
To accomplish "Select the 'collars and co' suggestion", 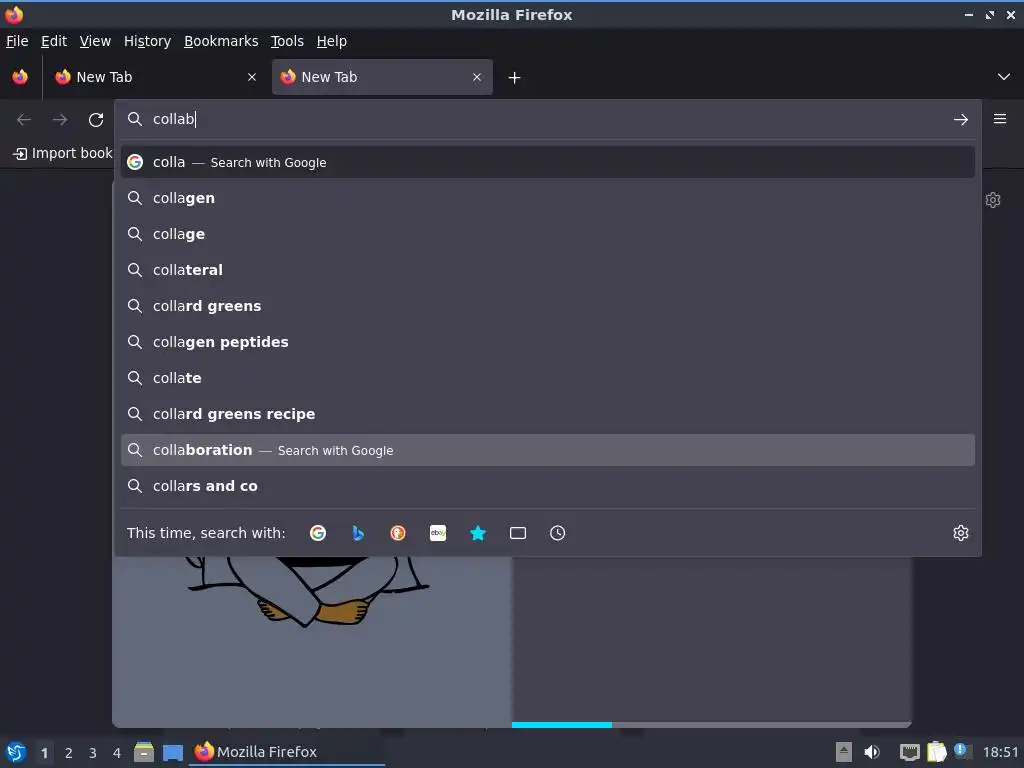I will coord(547,486).
